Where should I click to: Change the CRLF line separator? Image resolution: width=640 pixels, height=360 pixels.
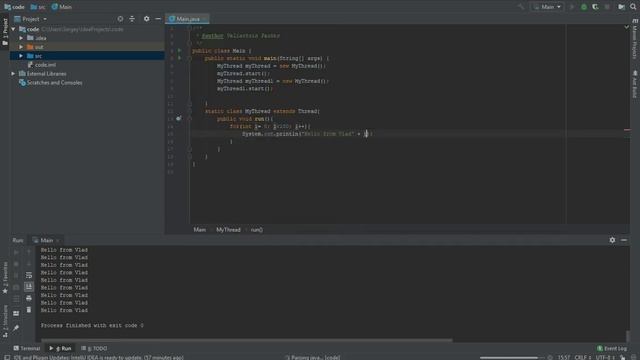point(582,358)
